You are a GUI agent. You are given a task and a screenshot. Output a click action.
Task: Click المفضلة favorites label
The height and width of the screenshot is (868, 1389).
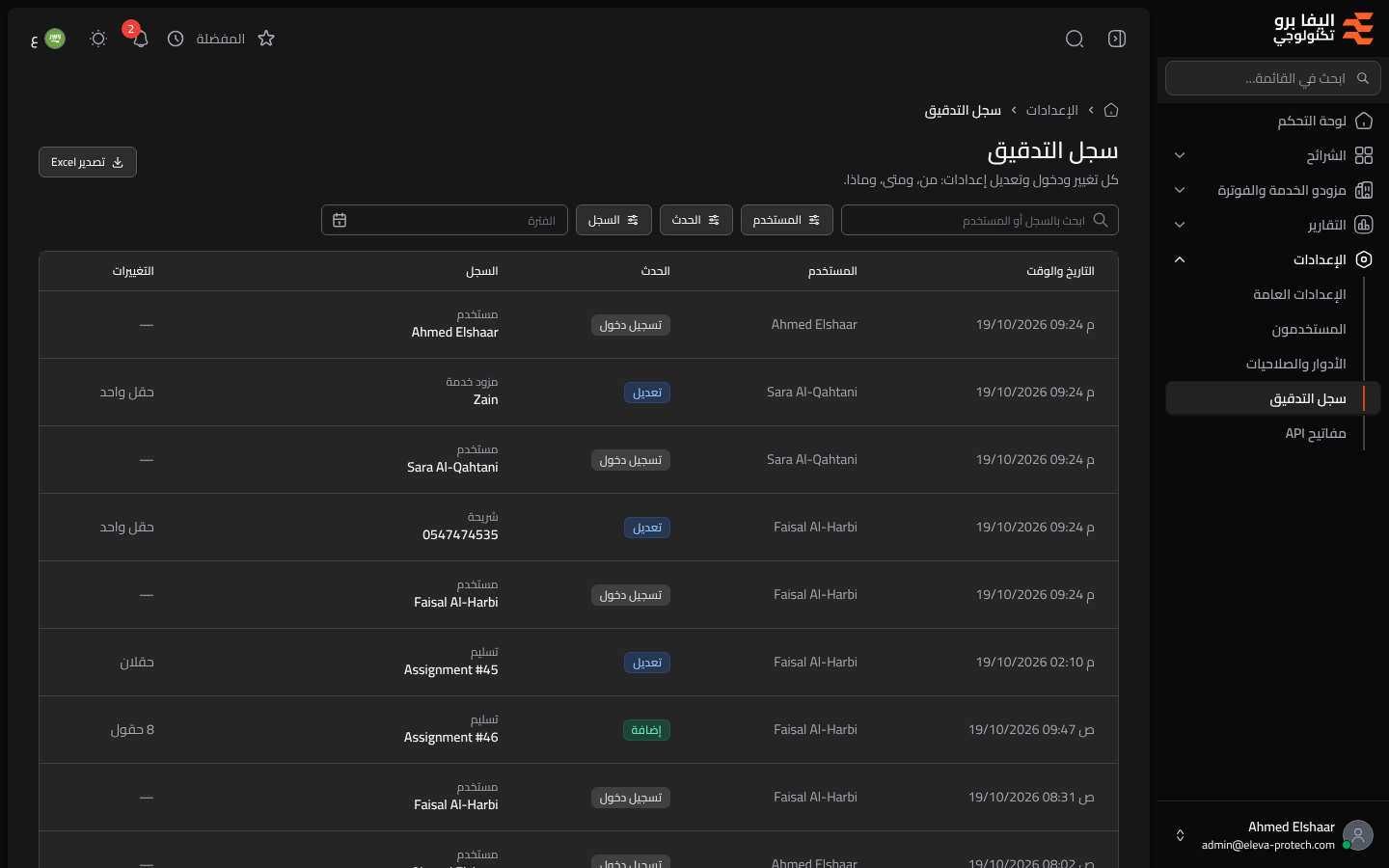tap(220, 39)
